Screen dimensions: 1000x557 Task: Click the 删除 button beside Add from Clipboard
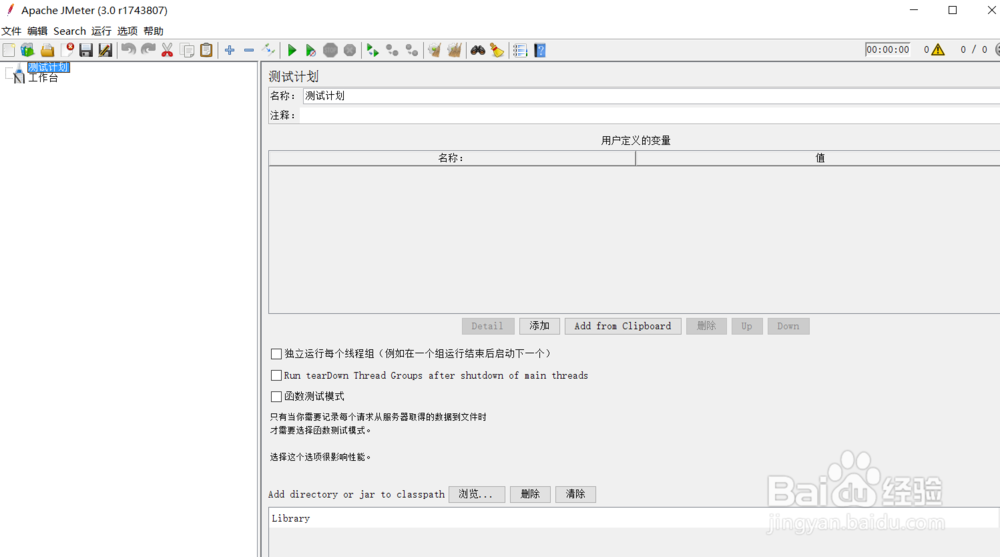click(x=706, y=326)
